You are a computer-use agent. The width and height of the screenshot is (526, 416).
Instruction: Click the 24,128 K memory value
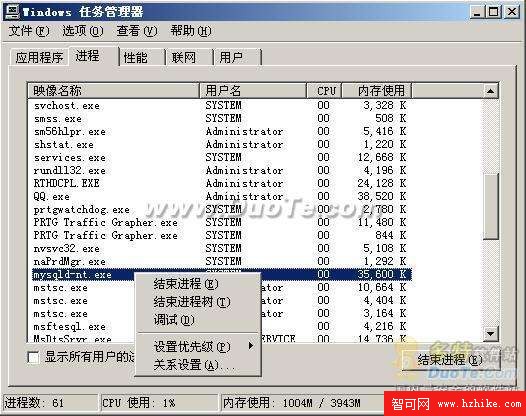pyautogui.click(x=382, y=184)
